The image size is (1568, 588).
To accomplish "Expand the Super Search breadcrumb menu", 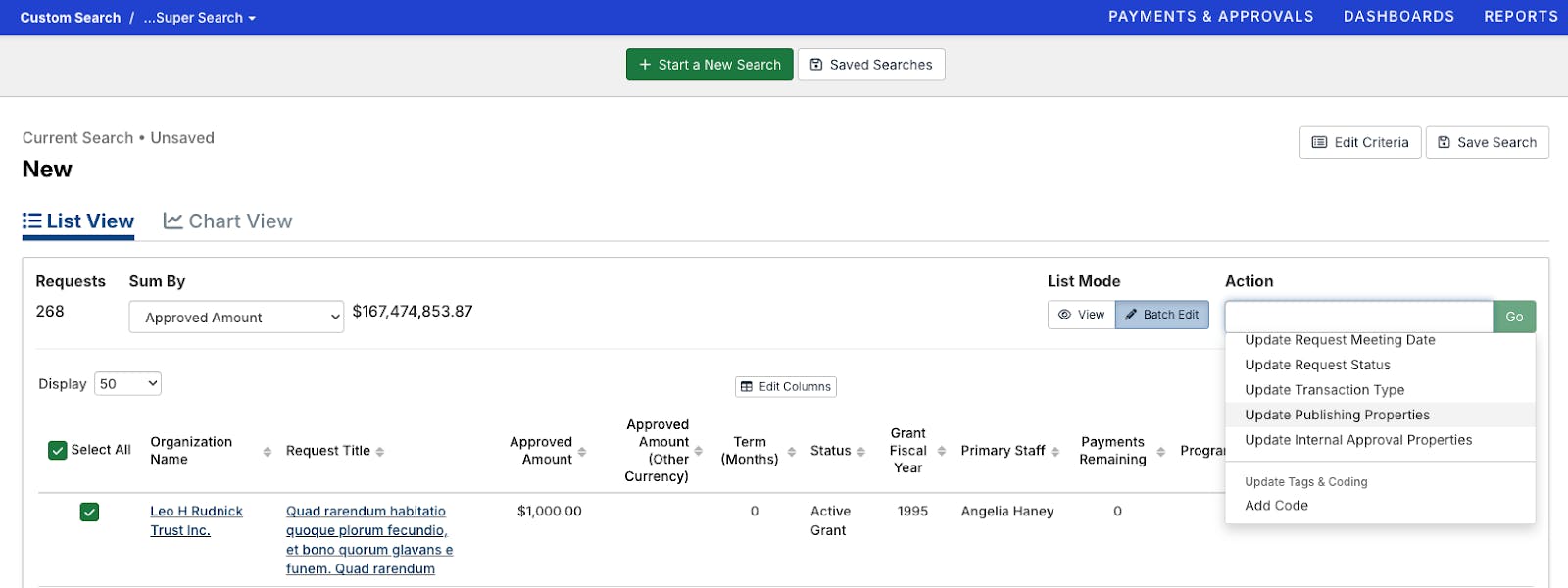I will tap(199, 18).
